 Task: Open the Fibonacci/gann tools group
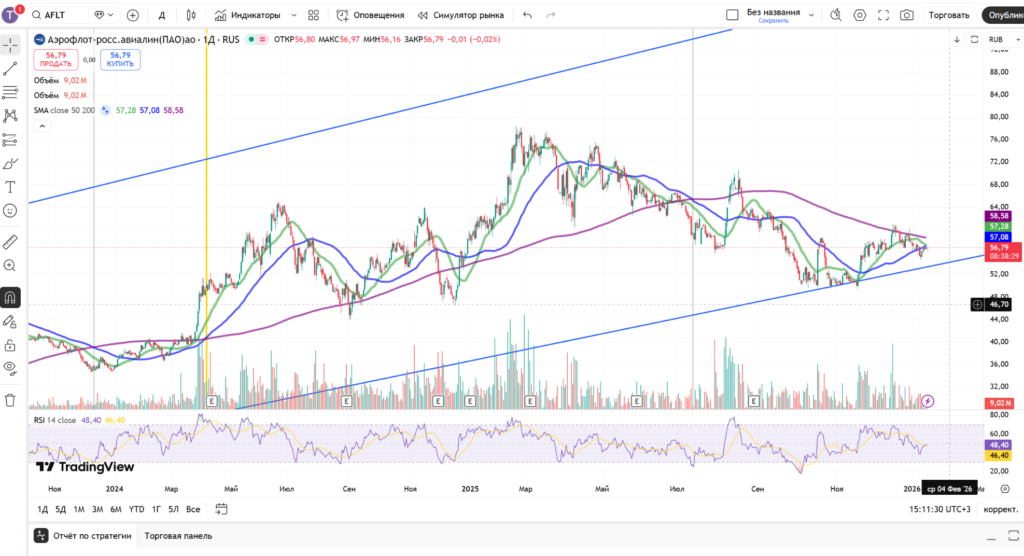10,92
